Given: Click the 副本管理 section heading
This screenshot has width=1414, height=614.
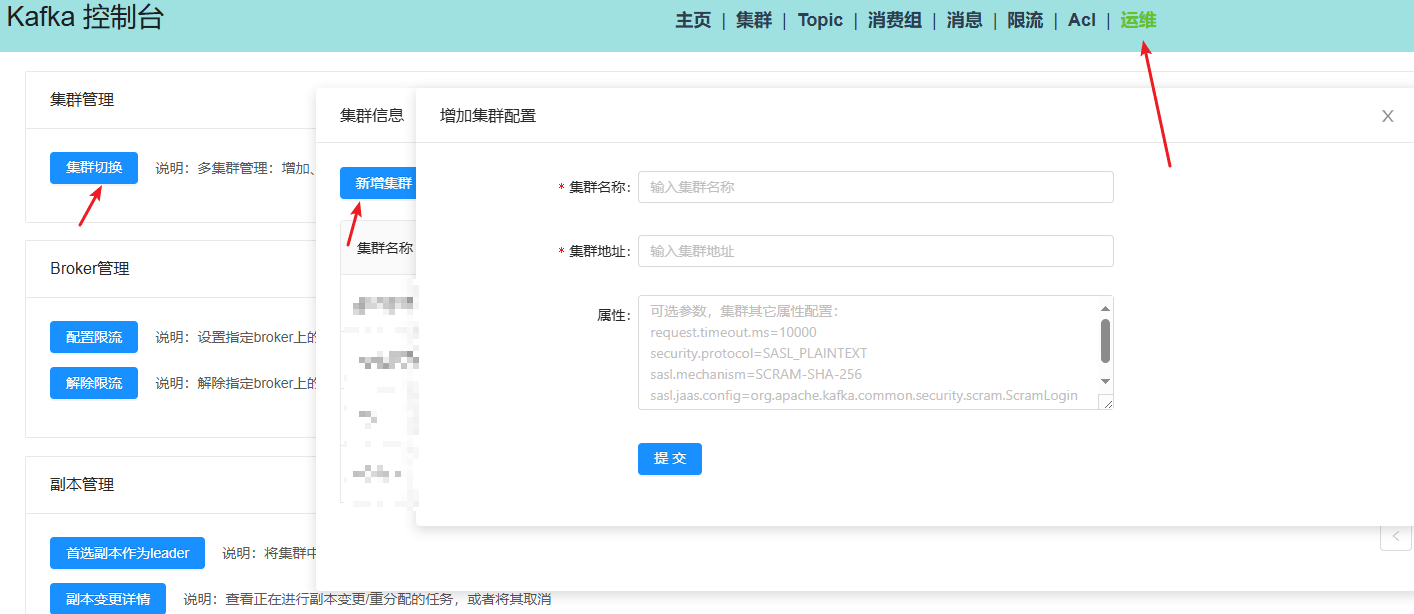Looking at the screenshot, I should point(82,484).
